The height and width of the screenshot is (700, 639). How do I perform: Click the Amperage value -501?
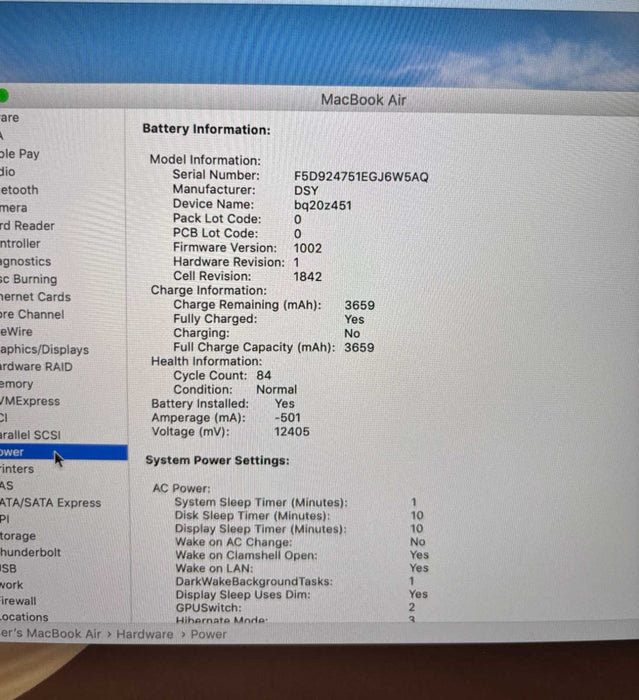288,417
